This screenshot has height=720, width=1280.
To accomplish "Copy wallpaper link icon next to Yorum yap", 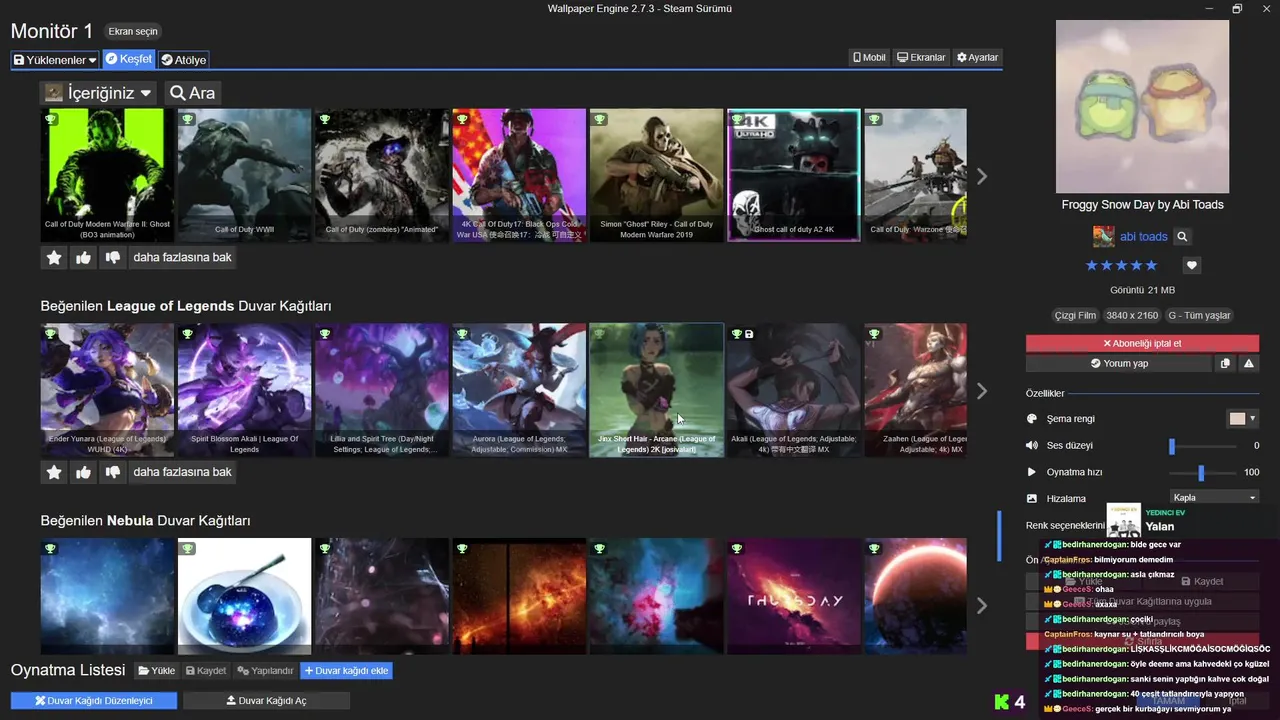I will [x=1225, y=363].
